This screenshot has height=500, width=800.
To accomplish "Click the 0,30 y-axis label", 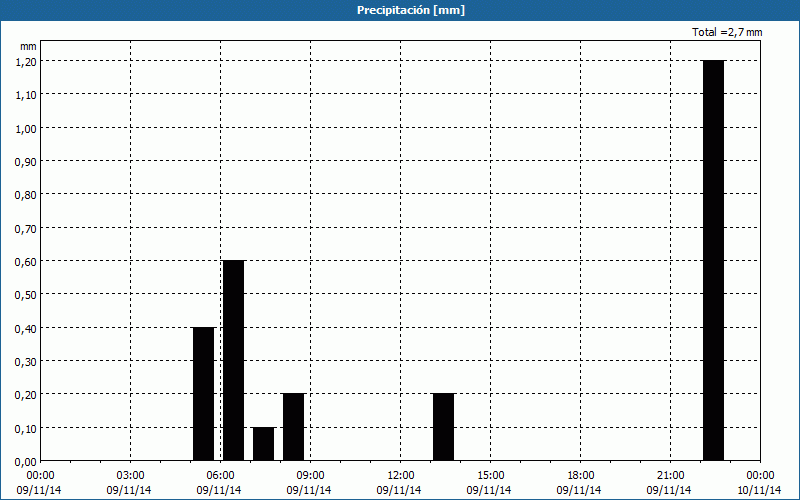I will coord(26,361).
